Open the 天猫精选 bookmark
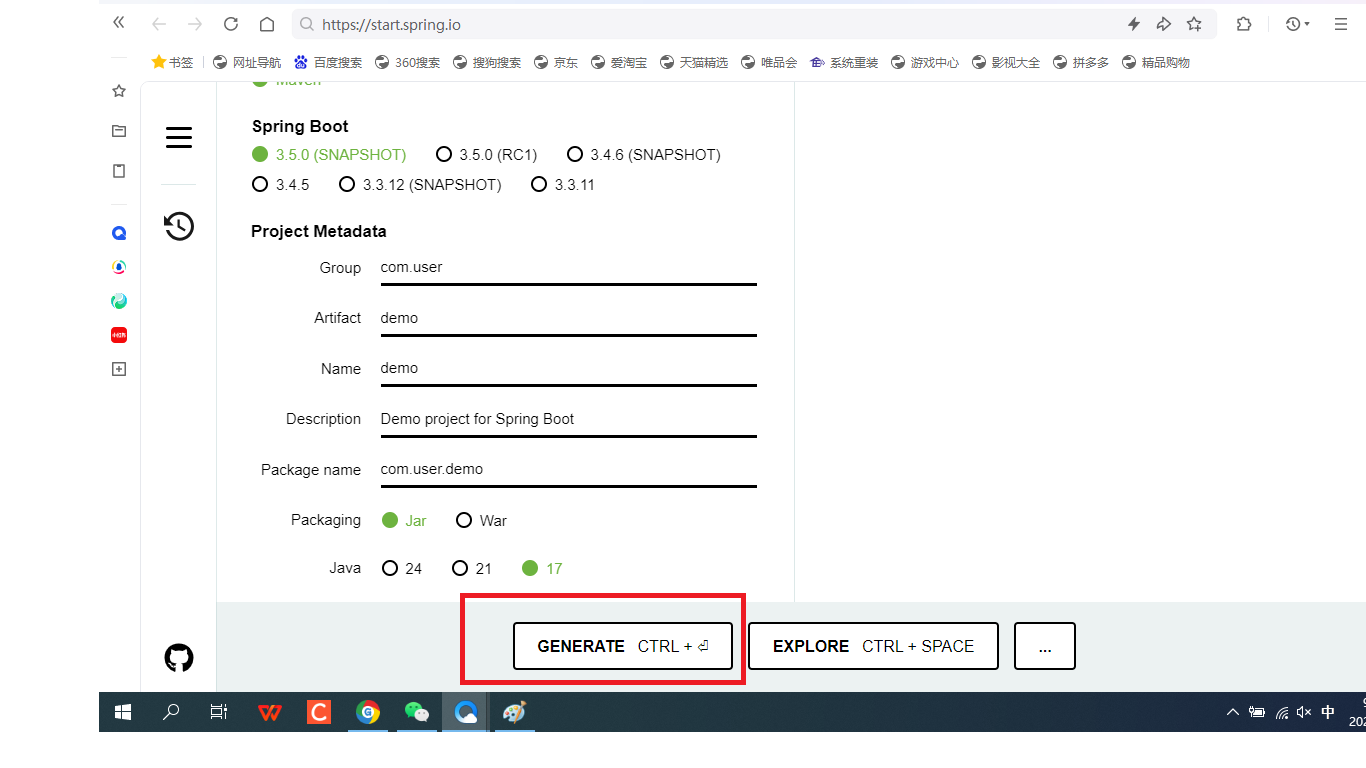 [x=694, y=62]
